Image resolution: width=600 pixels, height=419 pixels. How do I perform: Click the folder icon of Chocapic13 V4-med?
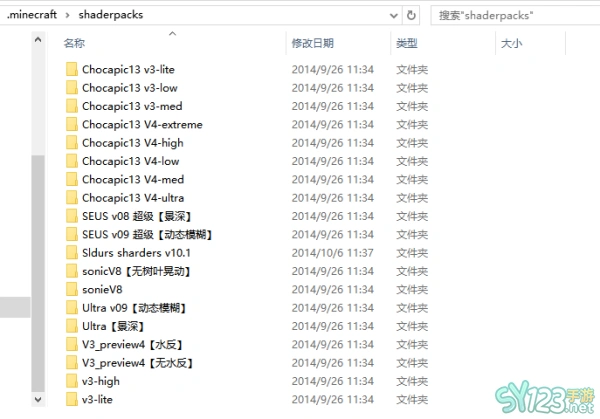pos(72,180)
